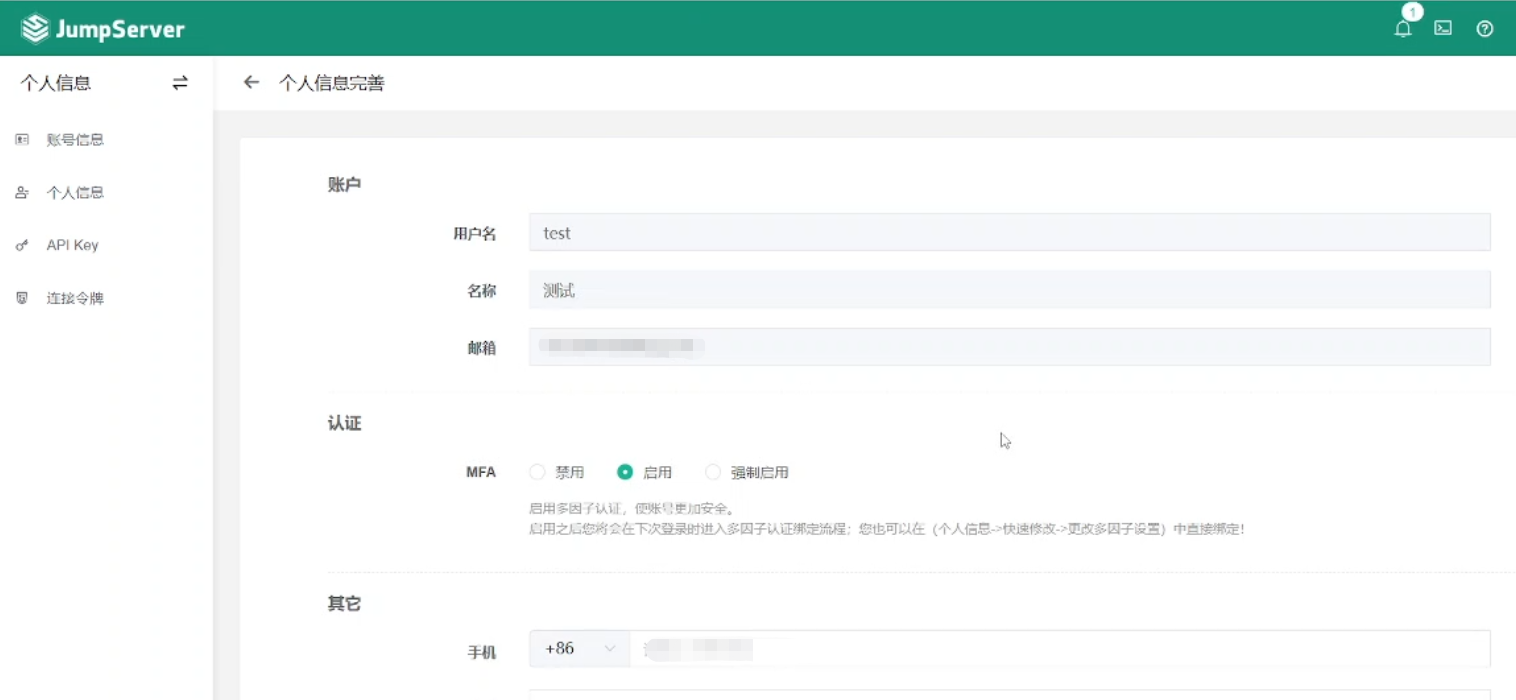Open the 个人信息 sidebar menu item

[x=75, y=193]
